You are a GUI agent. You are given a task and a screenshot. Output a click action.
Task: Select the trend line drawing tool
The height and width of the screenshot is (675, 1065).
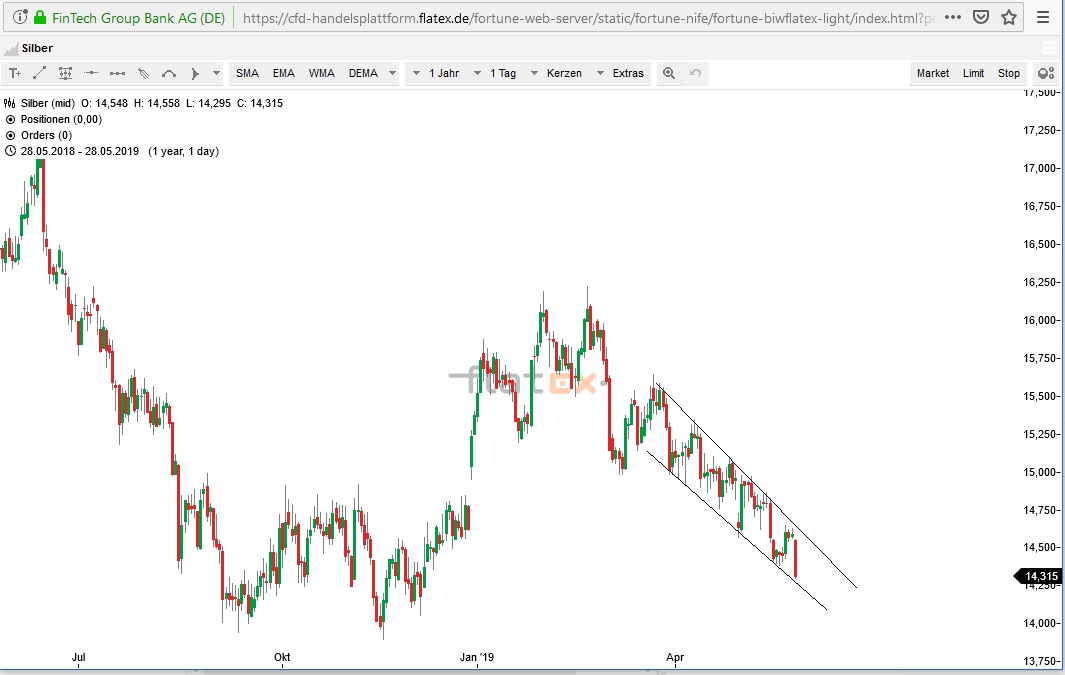coord(39,73)
